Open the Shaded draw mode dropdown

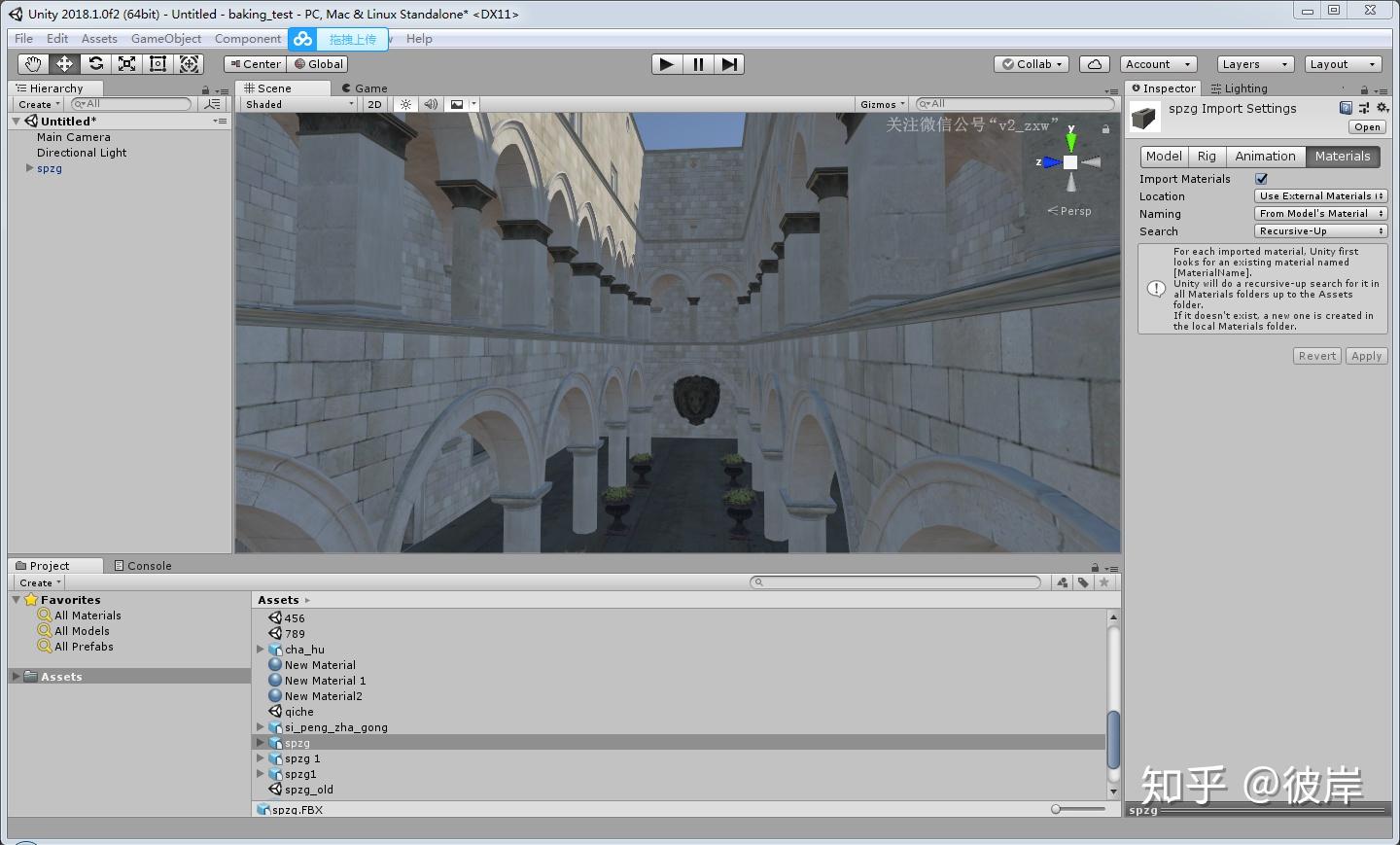pyautogui.click(x=299, y=104)
